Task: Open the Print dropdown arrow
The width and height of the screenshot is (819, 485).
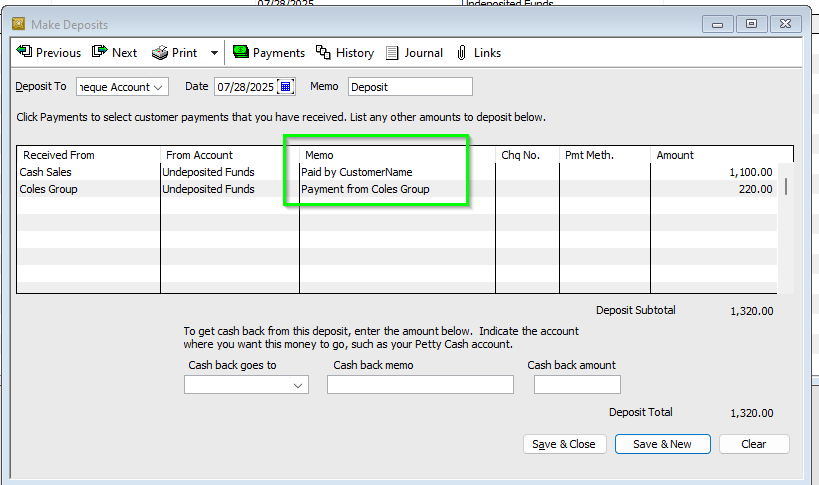Action: [x=214, y=53]
